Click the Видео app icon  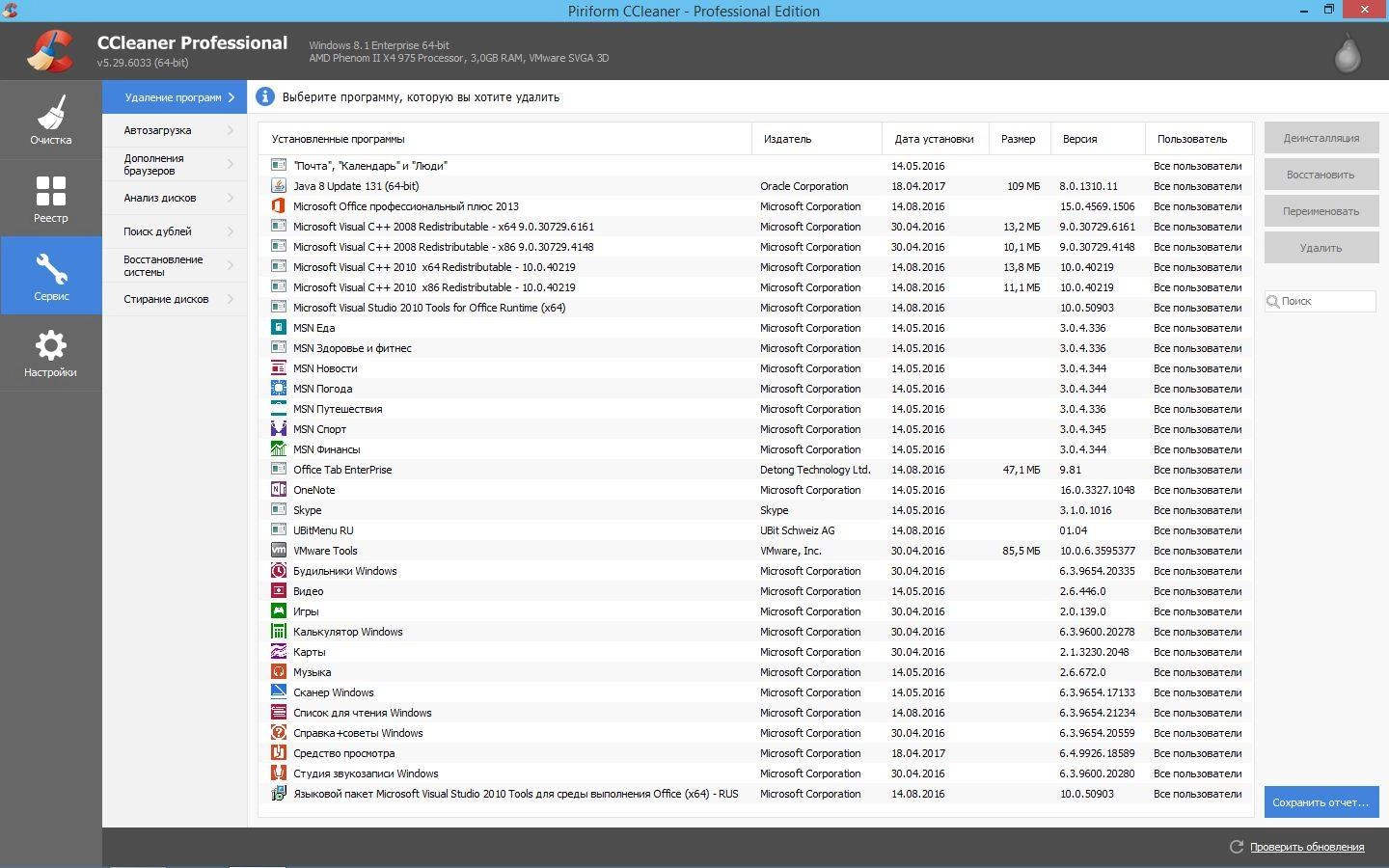[279, 591]
